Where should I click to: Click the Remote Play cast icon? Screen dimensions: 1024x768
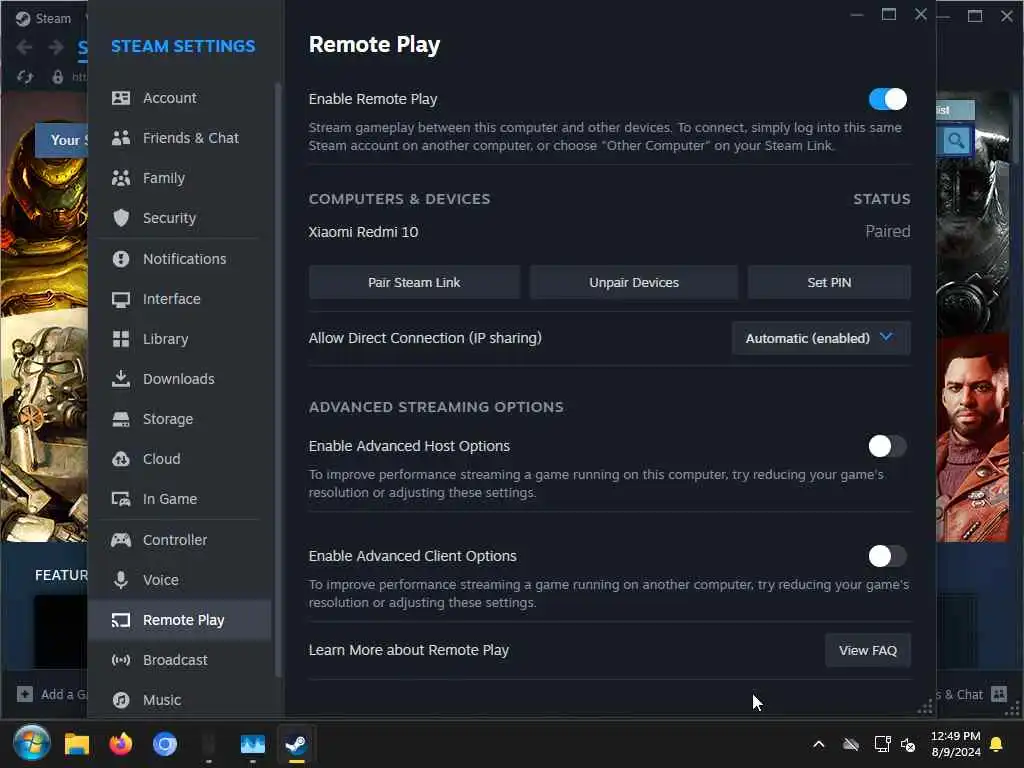point(121,620)
